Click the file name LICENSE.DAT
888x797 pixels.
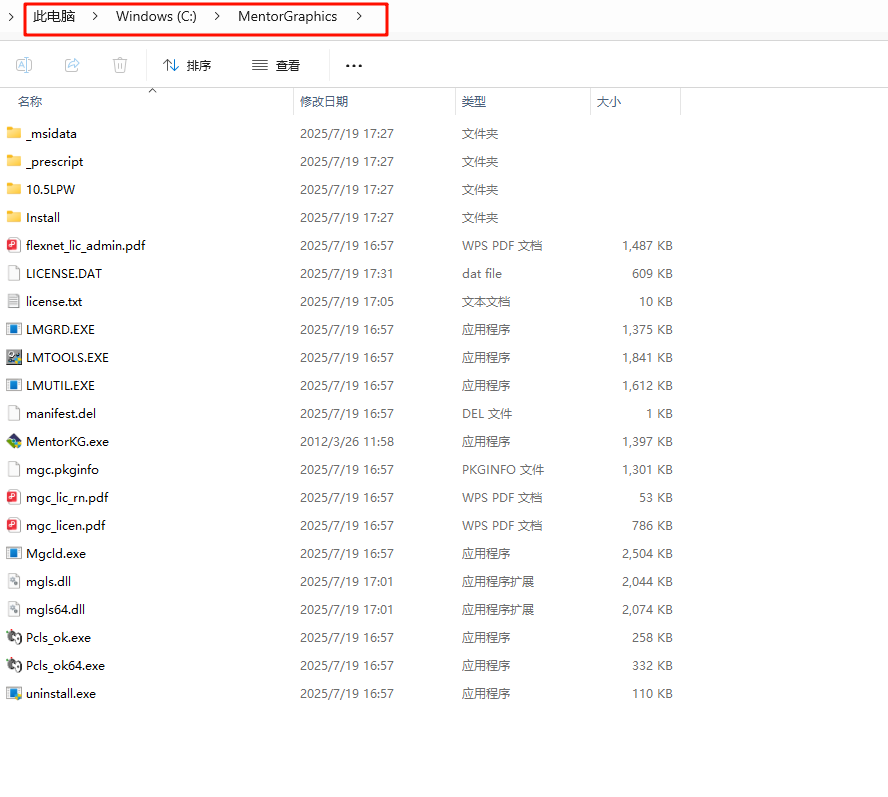(64, 274)
